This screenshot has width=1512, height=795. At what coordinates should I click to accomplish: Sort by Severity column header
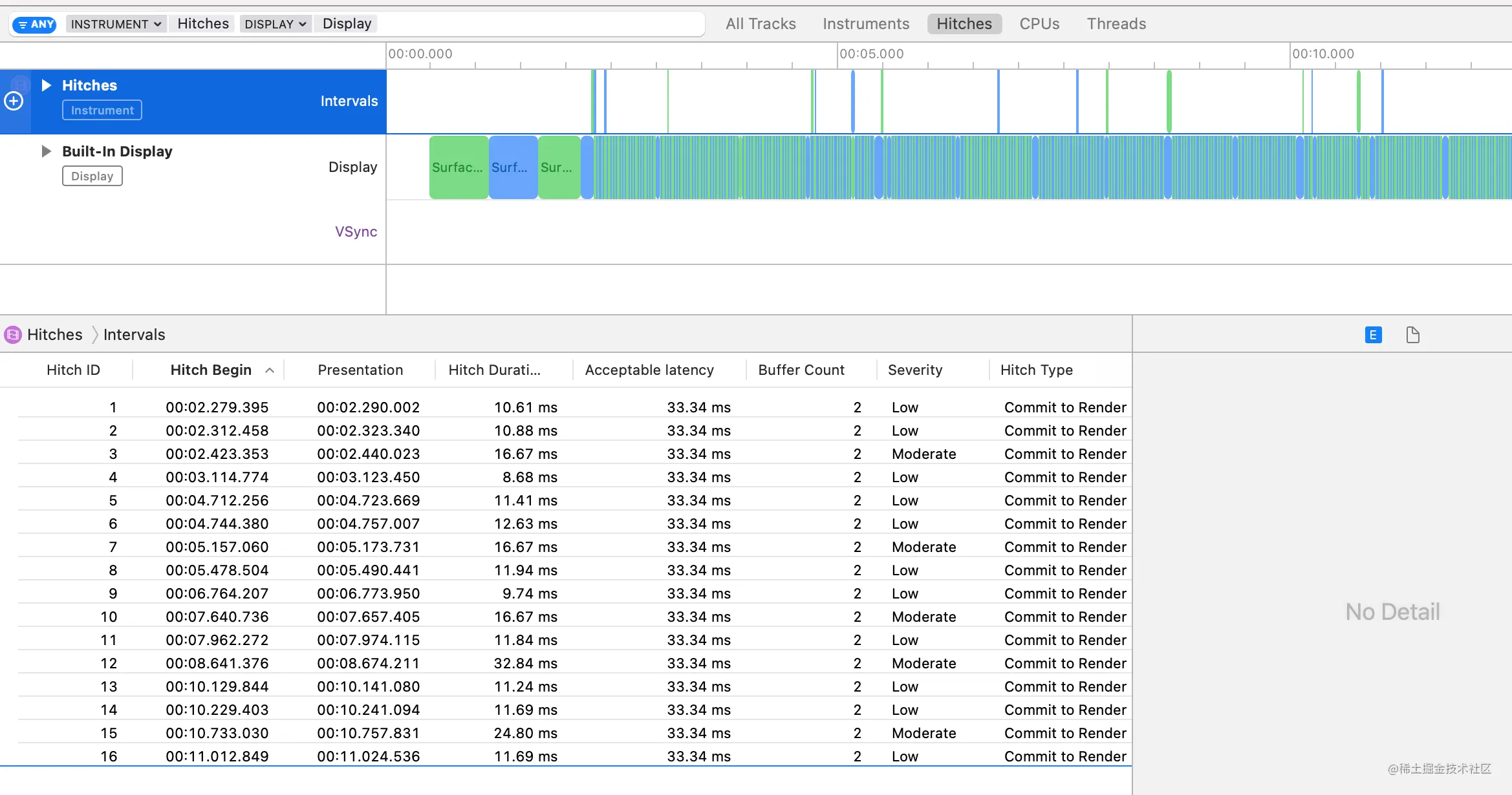coord(915,370)
